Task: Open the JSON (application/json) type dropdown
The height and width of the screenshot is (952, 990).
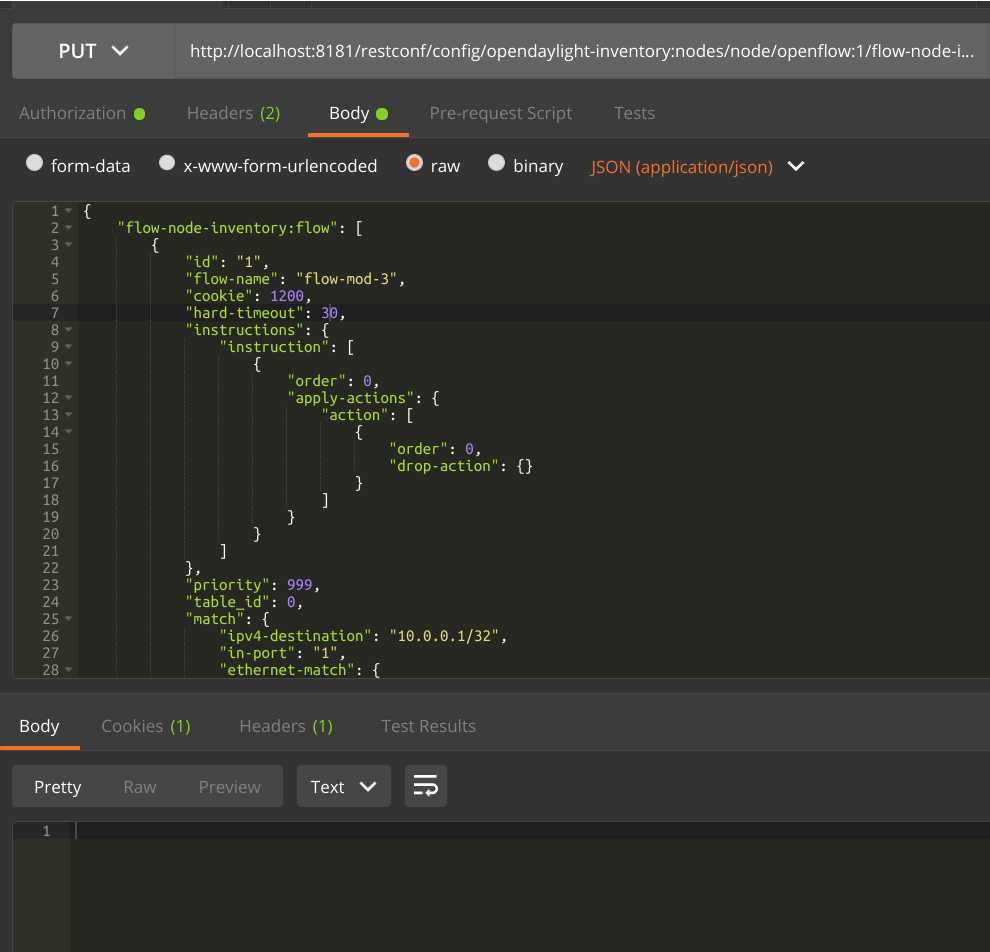Action: coord(697,167)
